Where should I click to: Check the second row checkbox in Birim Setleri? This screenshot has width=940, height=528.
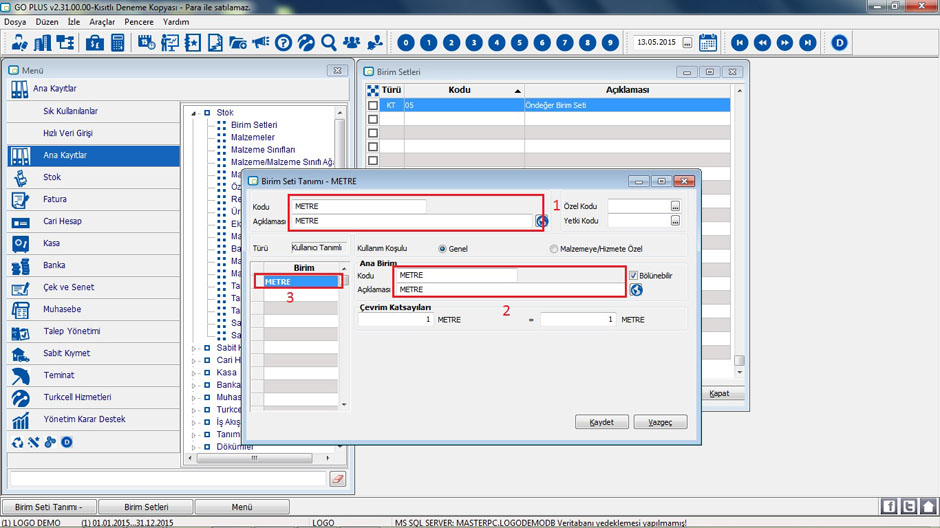coord(373,119)
